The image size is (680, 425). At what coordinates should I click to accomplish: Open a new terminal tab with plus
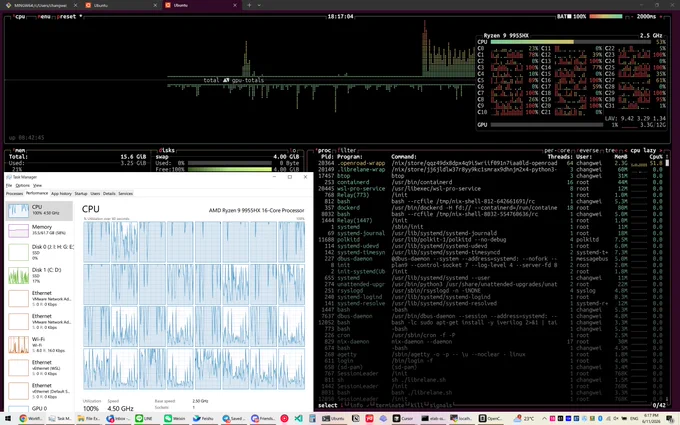249,5
